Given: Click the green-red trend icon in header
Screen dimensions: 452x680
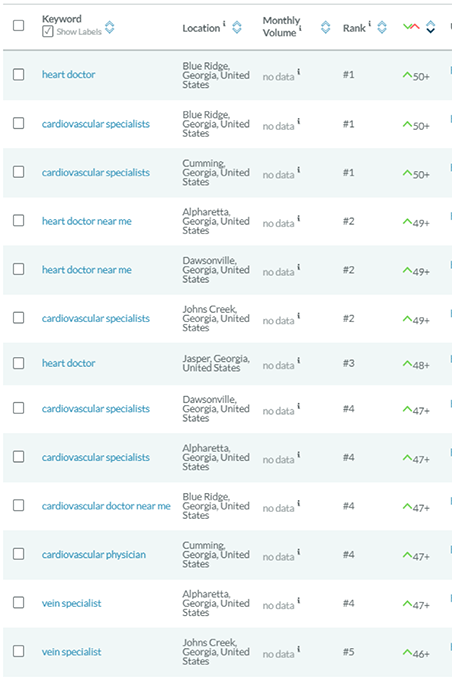Looking at the screenshot, I should tap(411, 27).
